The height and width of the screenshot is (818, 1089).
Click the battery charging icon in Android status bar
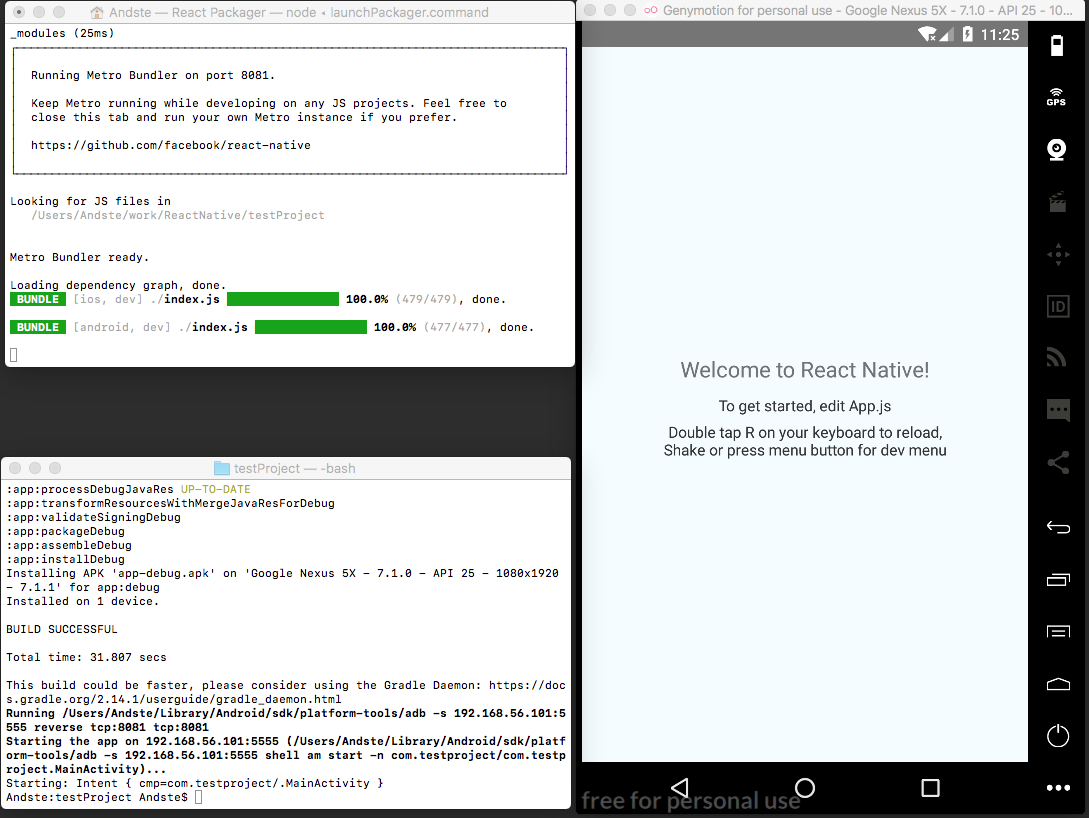click(x=967, y=34)
